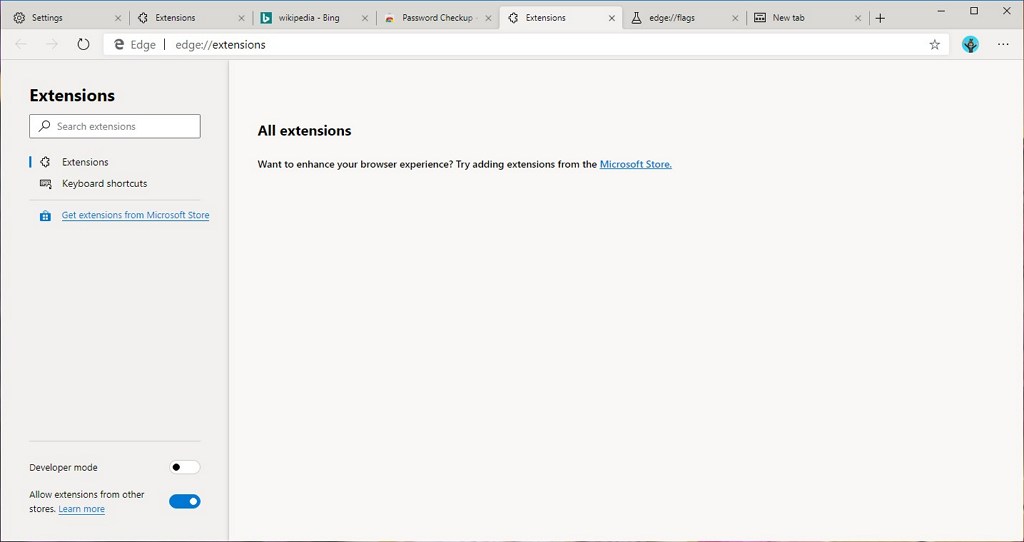Close the first Extensions tab
This screenshot has width=1024, height=542.
(241, 18)
